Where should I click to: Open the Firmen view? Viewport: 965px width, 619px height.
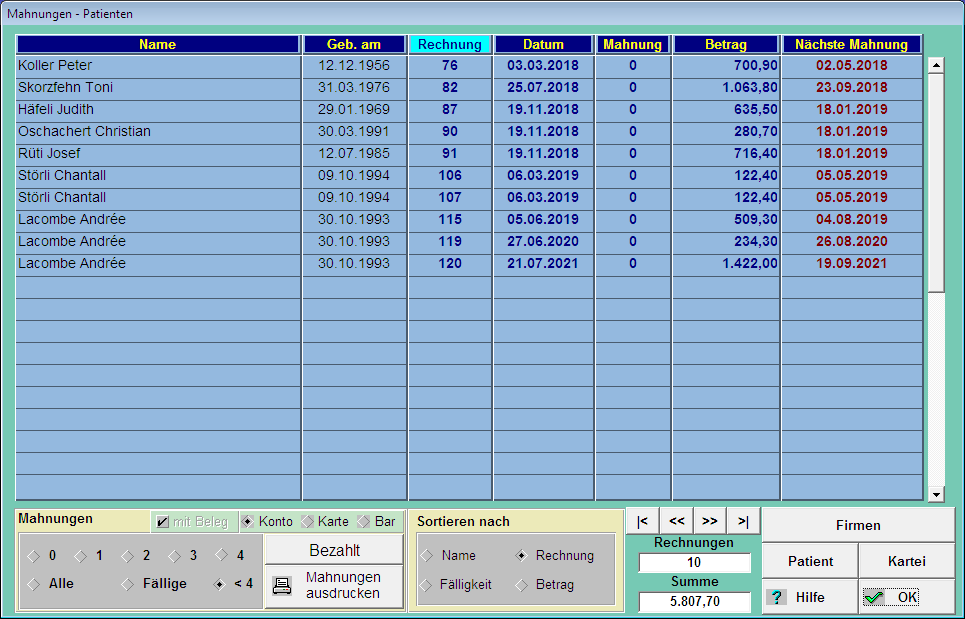(858, 525)
